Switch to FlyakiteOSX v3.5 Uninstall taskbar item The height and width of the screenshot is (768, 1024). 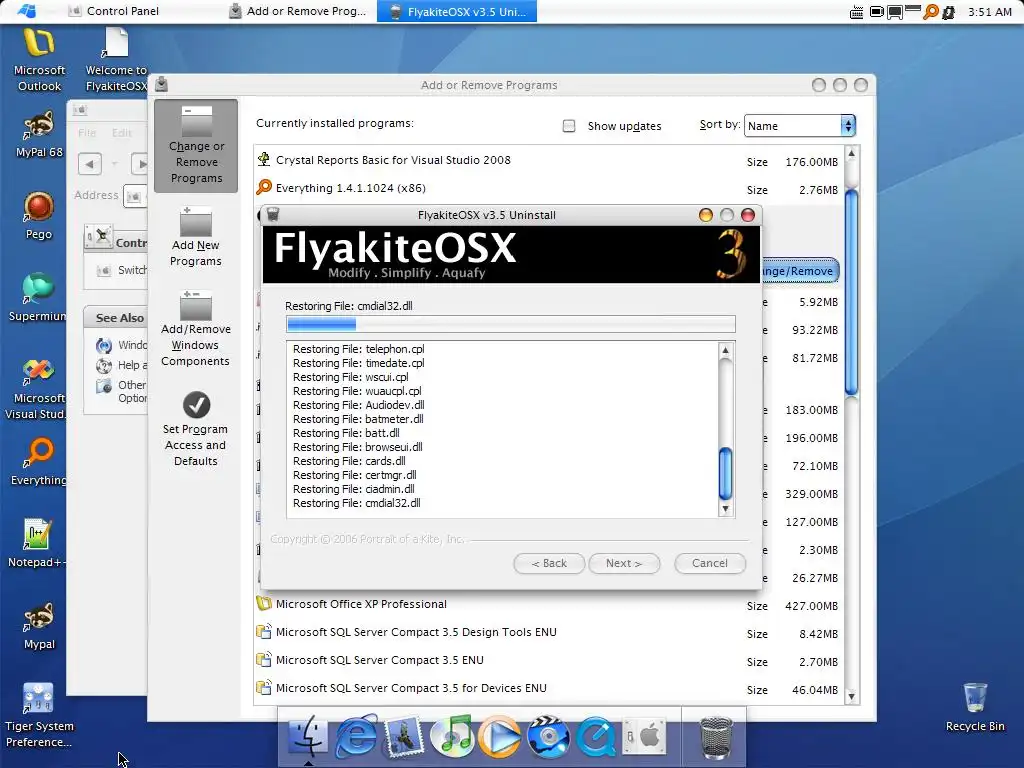coord(457,11)
